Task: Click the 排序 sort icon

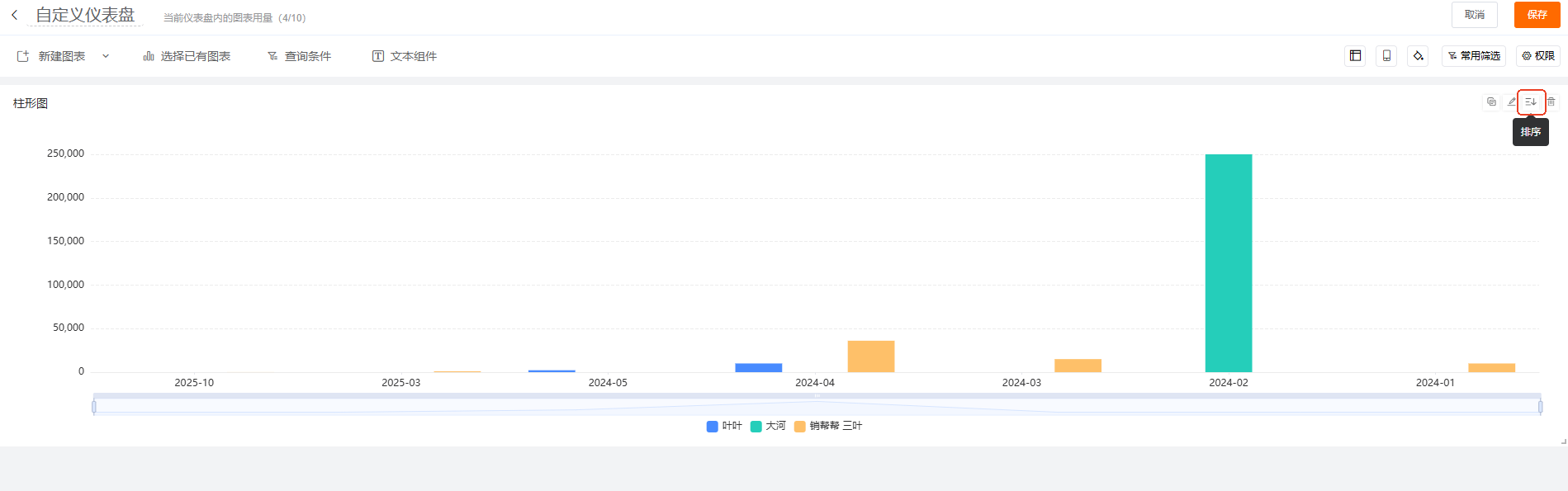Action: click(1531, 102)
